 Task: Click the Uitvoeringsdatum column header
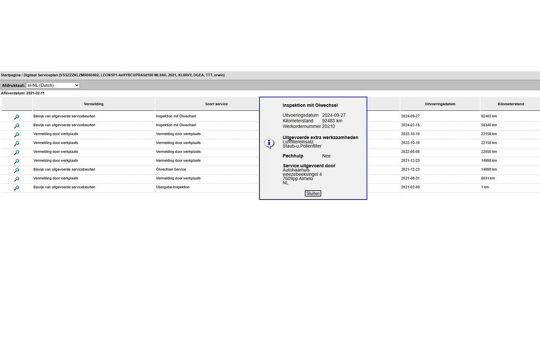(440, 104)
